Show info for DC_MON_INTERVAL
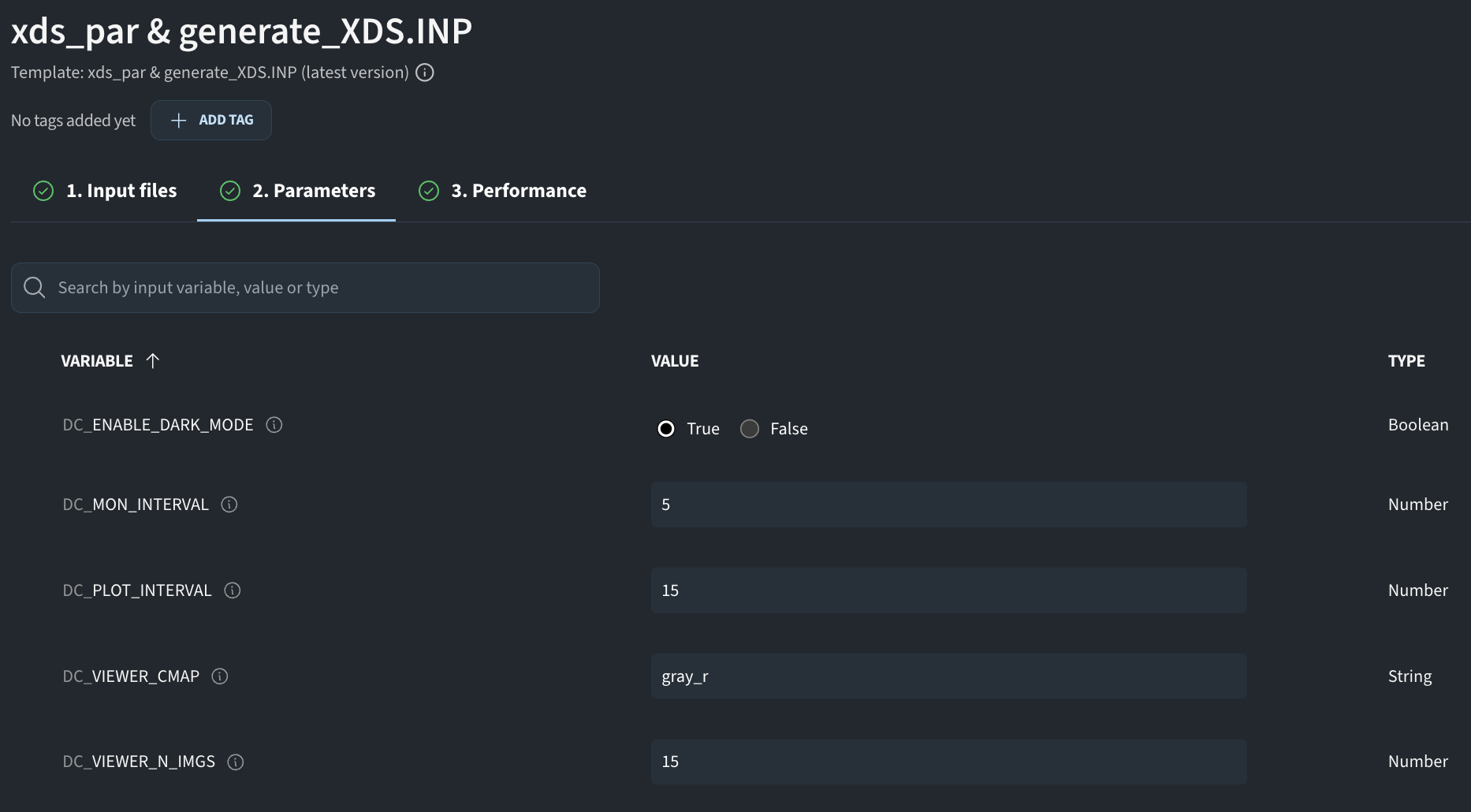Image resolution: width=1471 pixels, height=812 pixels. click(229, 505)
